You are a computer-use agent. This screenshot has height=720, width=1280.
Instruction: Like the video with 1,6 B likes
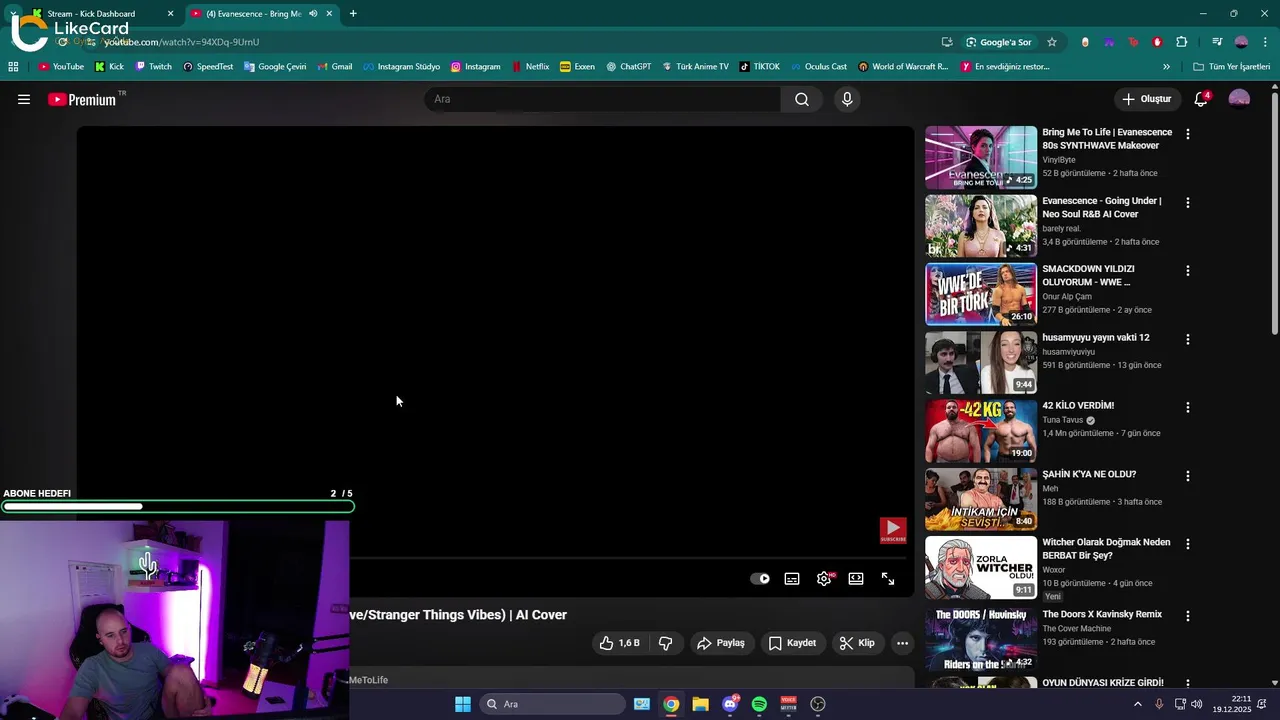(x=619, y=643)
